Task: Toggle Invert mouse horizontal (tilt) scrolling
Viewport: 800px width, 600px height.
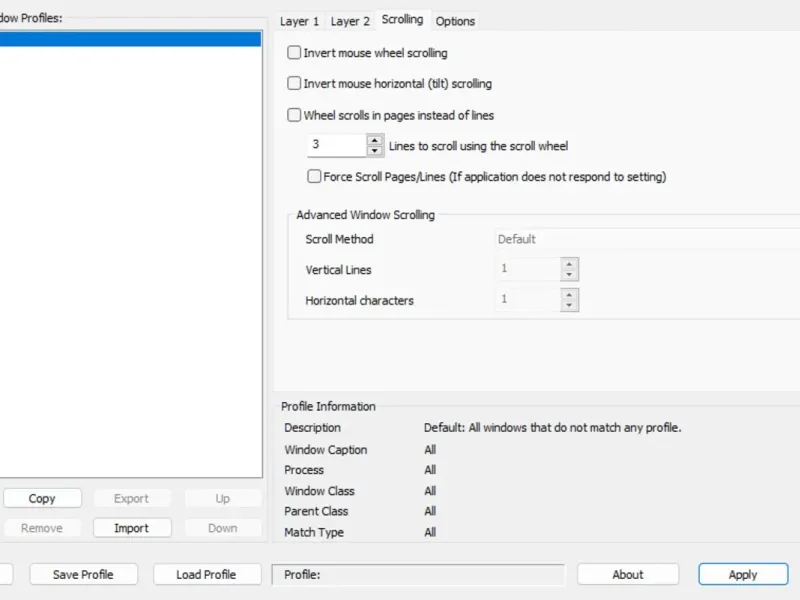Action: (294, 84)
